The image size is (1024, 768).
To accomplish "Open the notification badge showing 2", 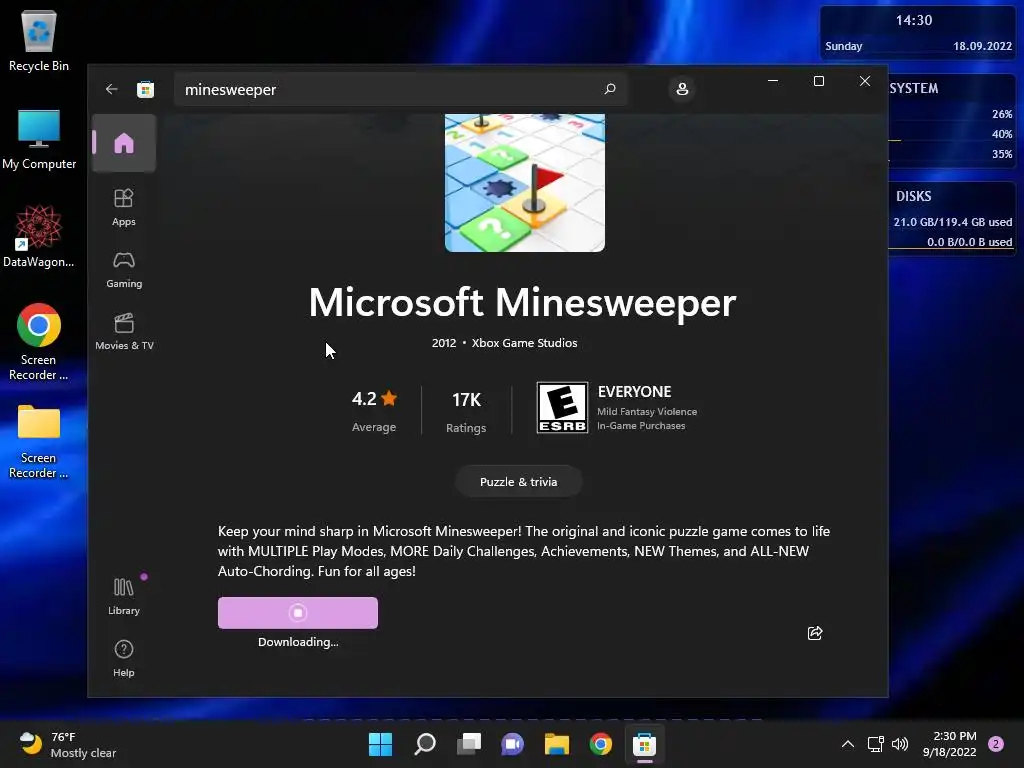I will click(996, 744).
